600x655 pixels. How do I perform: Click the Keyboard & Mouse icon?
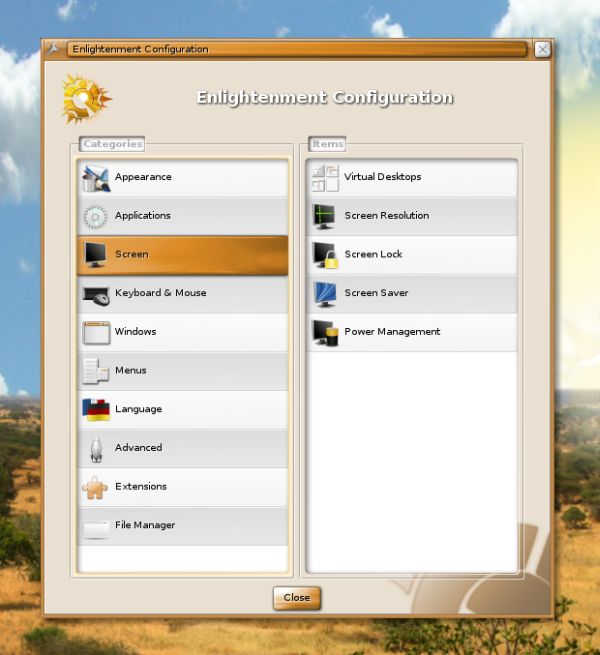tap(96, 295)
